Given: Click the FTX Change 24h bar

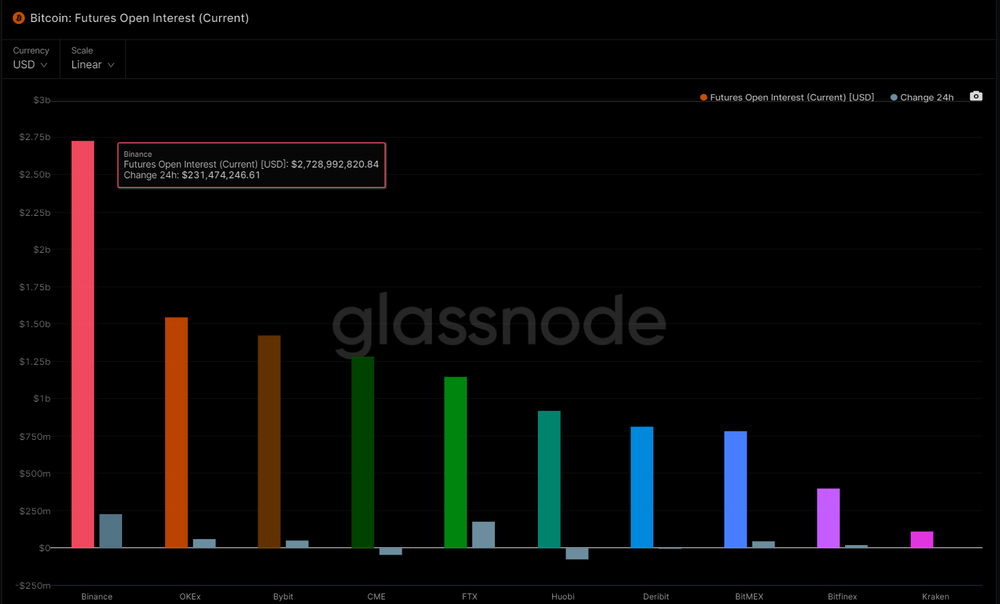Looking at the screenshot, I should click(x=483, y=534).
